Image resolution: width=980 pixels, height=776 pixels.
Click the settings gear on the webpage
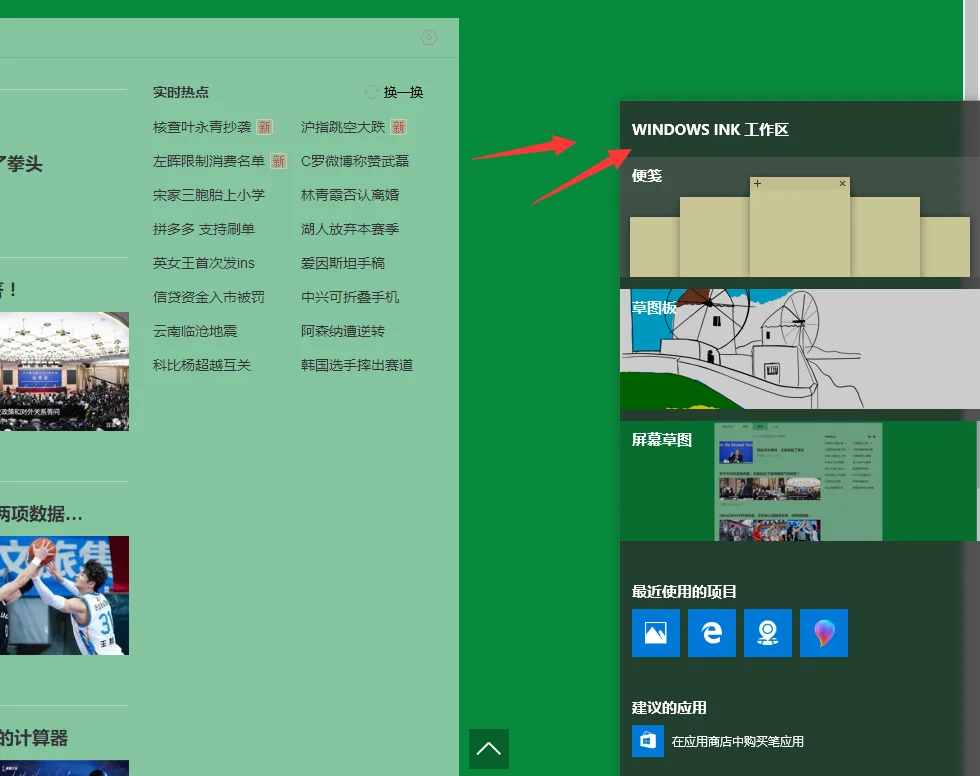tap(428, 36)
